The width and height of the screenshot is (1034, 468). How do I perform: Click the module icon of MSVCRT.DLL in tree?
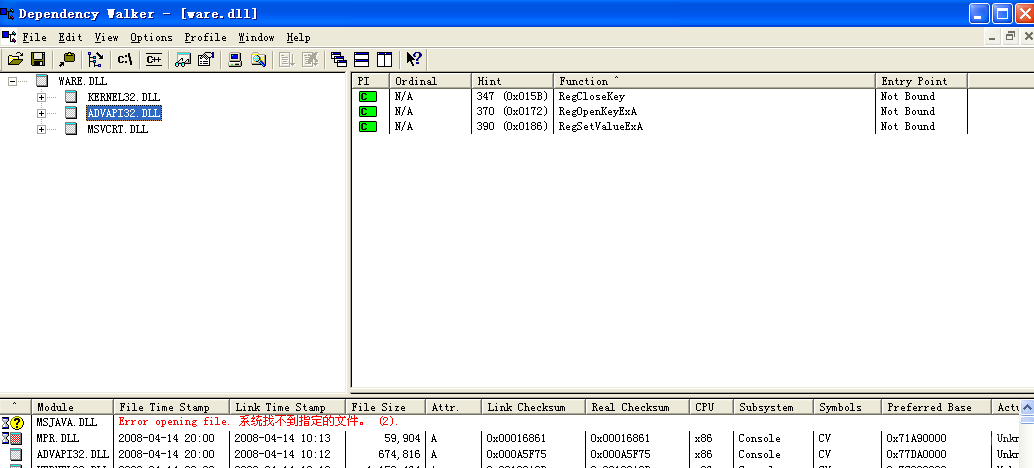71,129
